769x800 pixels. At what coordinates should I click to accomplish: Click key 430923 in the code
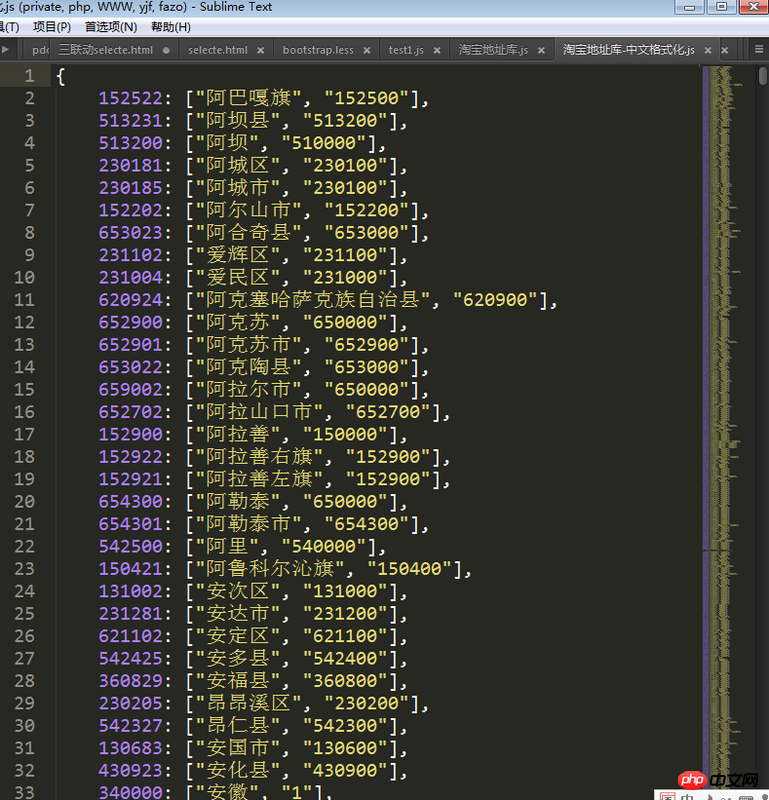[x=131, y=771]
